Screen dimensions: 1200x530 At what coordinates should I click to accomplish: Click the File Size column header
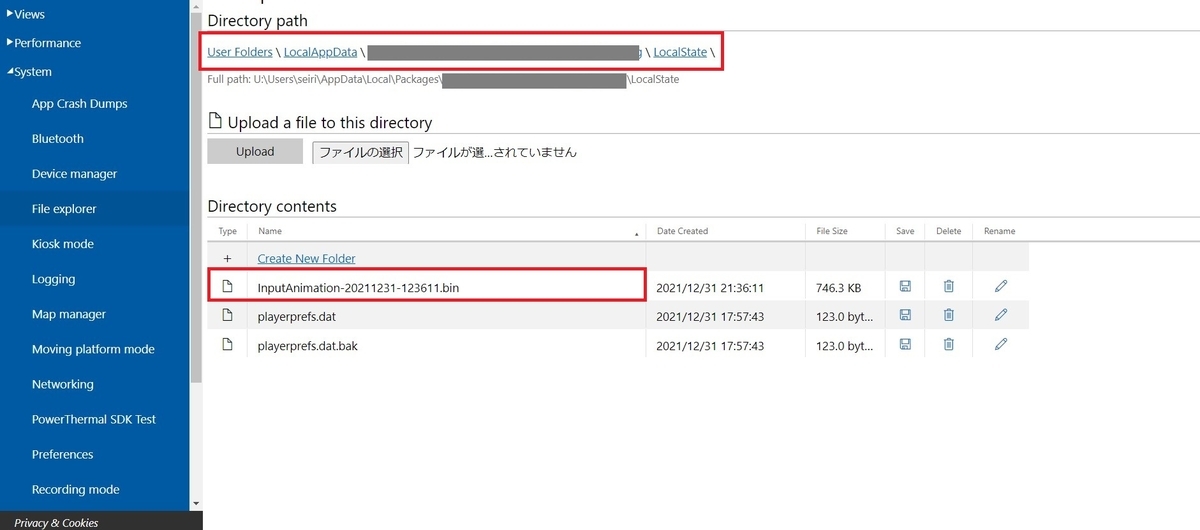point(844,231)
